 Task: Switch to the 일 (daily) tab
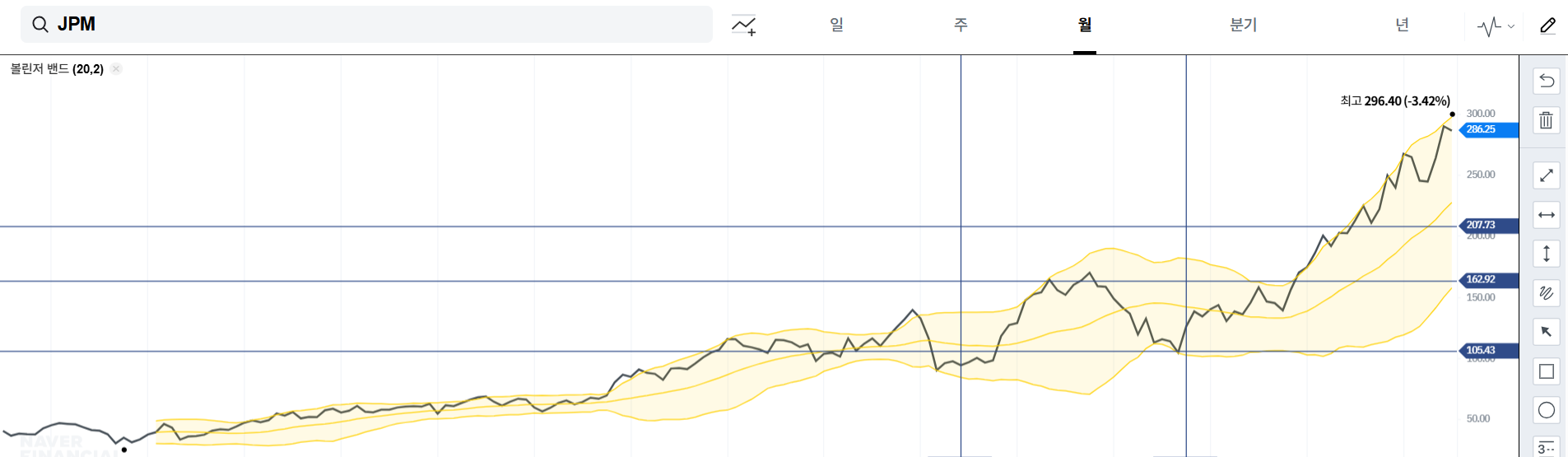pyautogui.click(x=836, y=25)
